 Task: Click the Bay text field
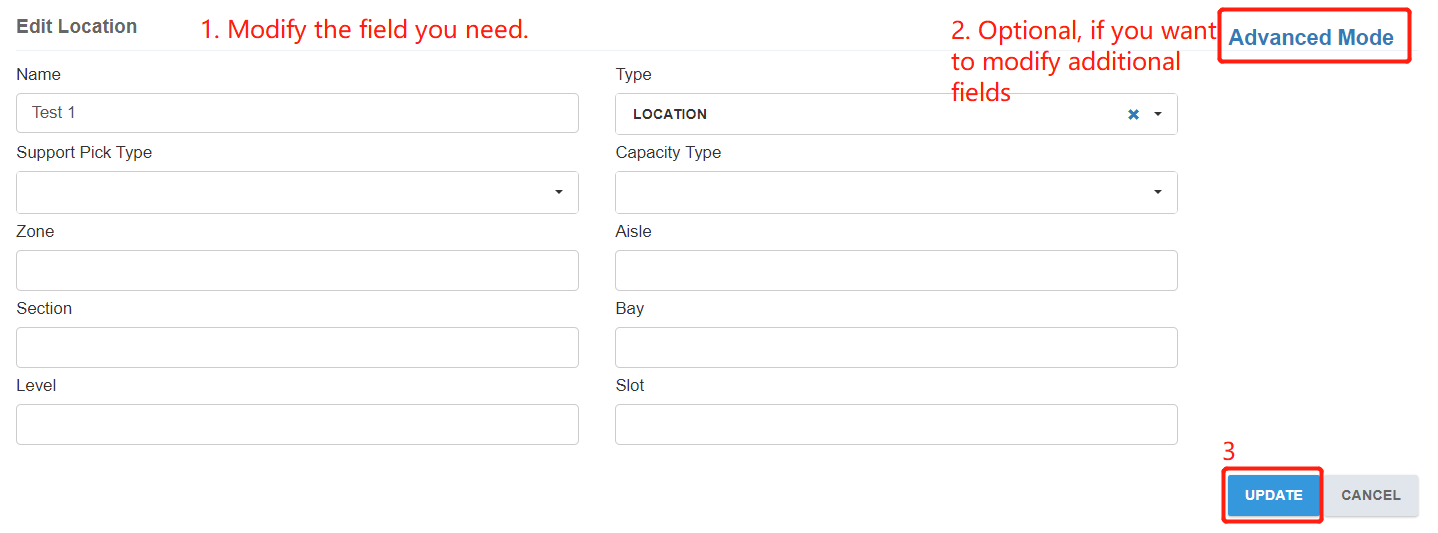click(895, 347)
